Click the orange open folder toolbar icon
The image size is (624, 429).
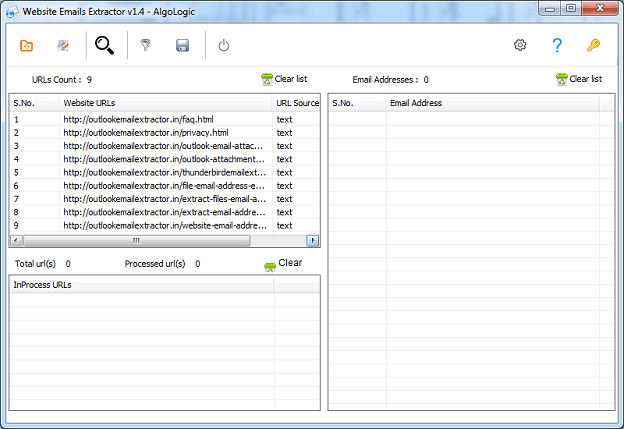click(x=26, y=45)
